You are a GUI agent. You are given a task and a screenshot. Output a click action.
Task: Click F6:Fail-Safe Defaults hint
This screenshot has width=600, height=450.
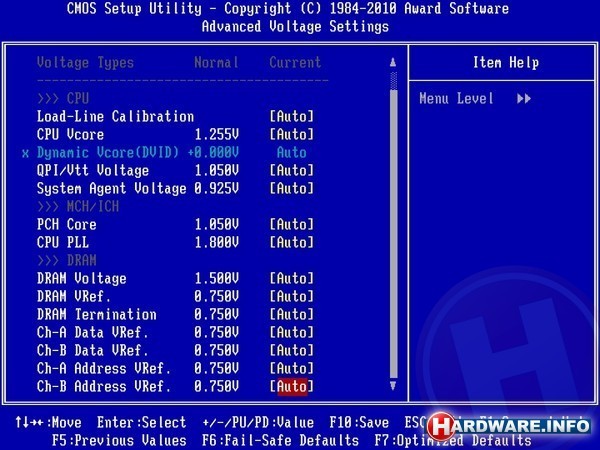[x=280, y=440]
